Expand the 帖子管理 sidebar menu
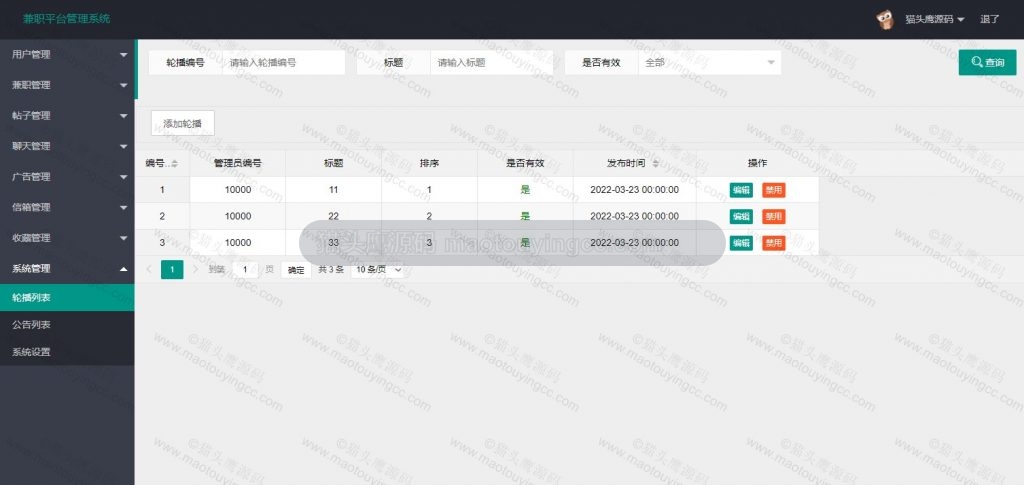1024x485 pixels. [x=67, y=116]
